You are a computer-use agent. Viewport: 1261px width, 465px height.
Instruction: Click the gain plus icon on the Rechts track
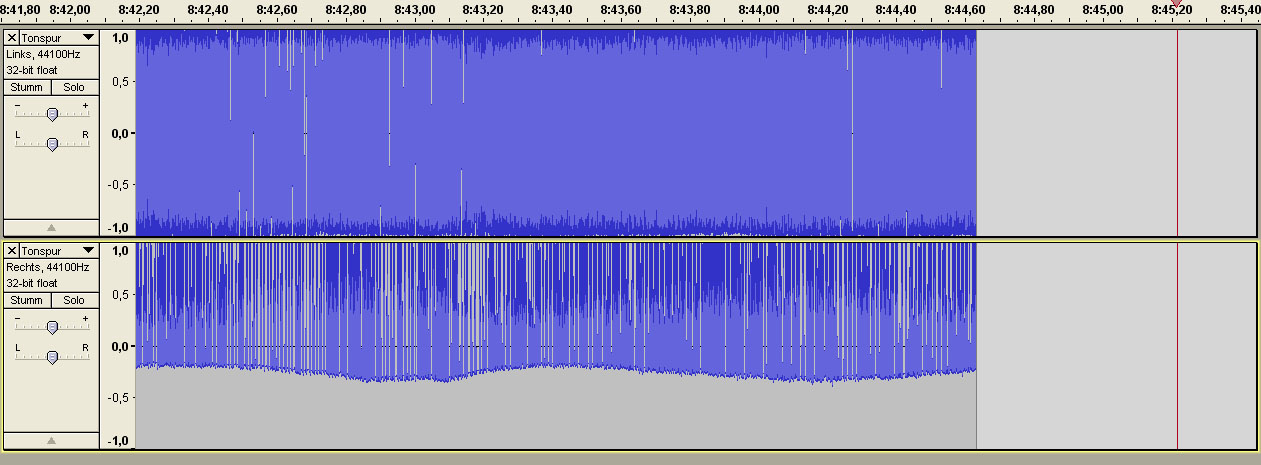click(85, 318)
